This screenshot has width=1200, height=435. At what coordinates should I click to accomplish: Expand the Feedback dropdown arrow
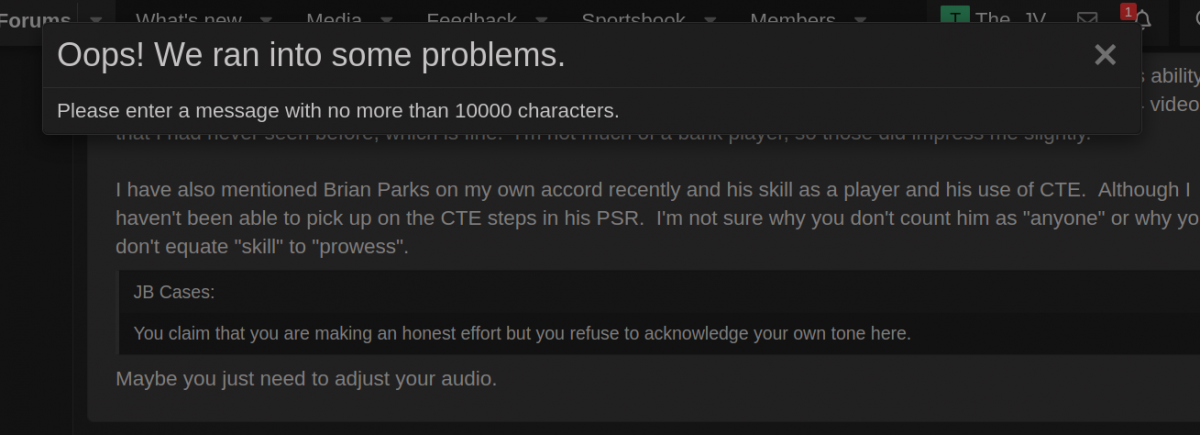click(x=541, y=19)
